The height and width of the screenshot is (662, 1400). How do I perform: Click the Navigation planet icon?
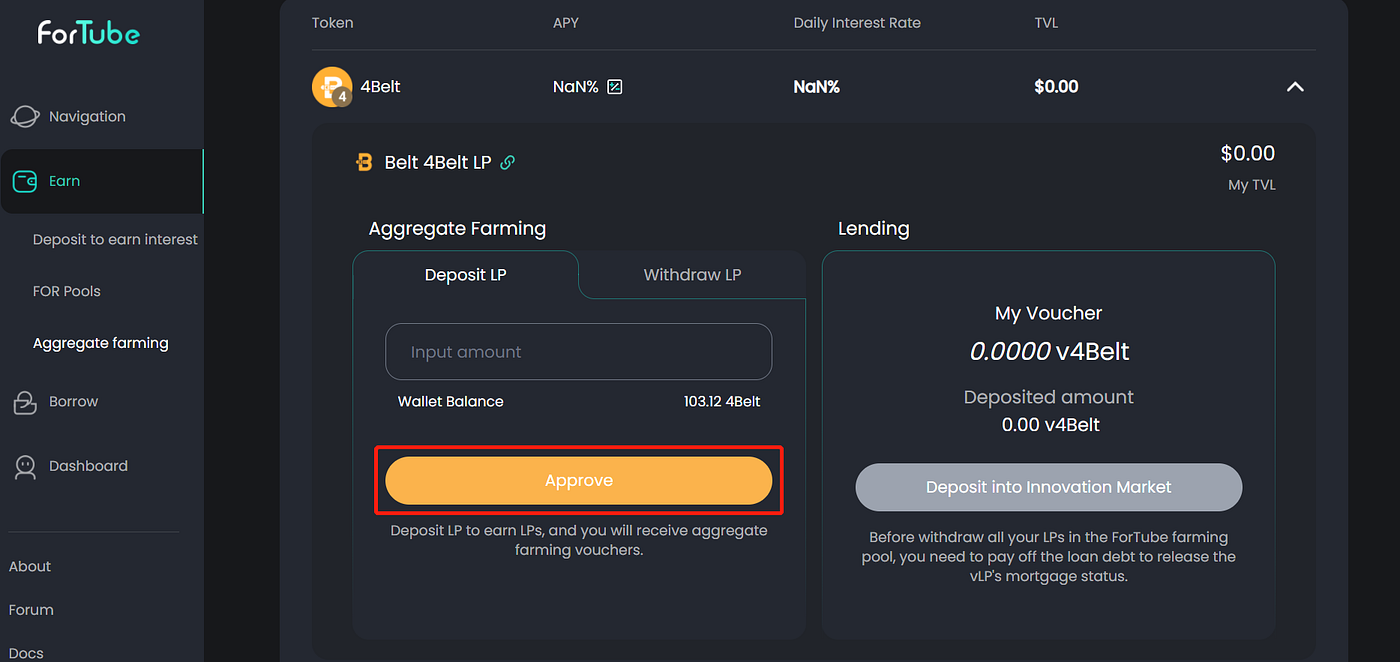point(25,116)
